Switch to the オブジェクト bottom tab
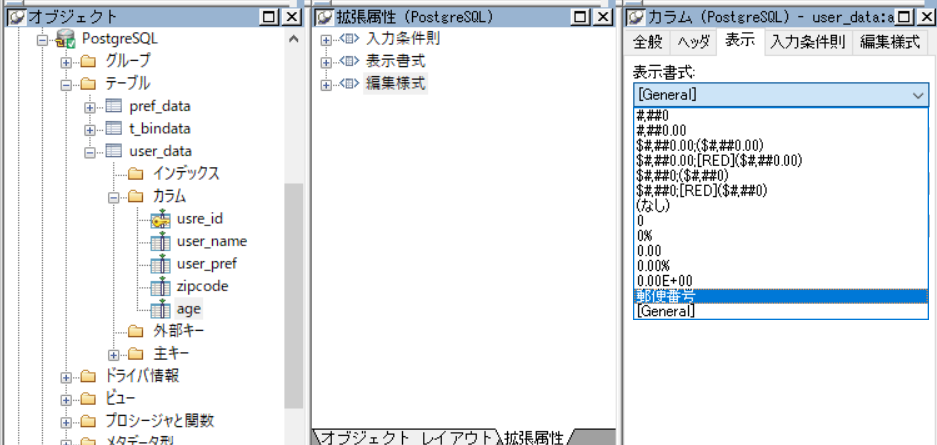 (364, 438)
